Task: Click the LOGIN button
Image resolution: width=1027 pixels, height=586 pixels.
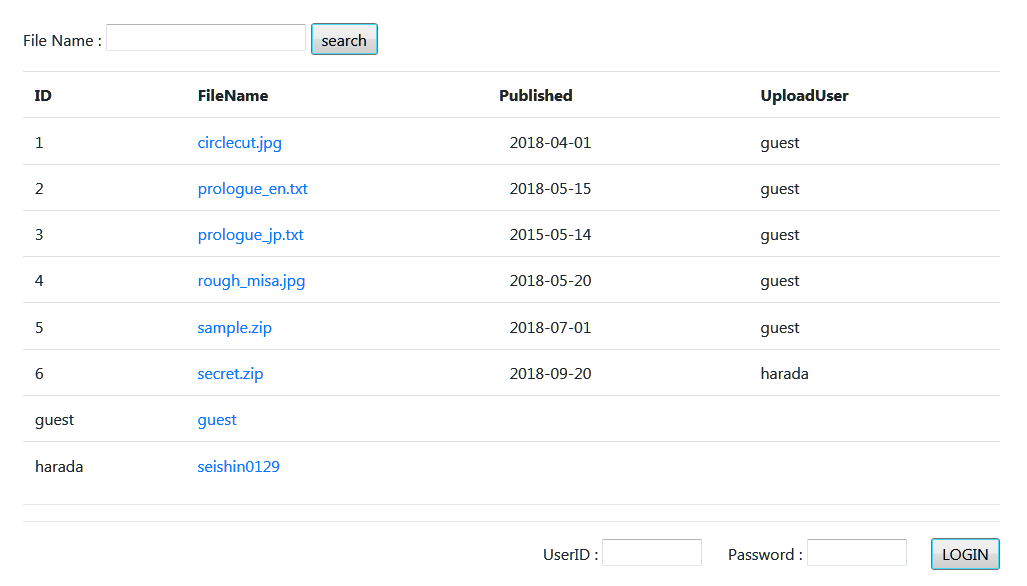Action: click(x=965, y=554)
